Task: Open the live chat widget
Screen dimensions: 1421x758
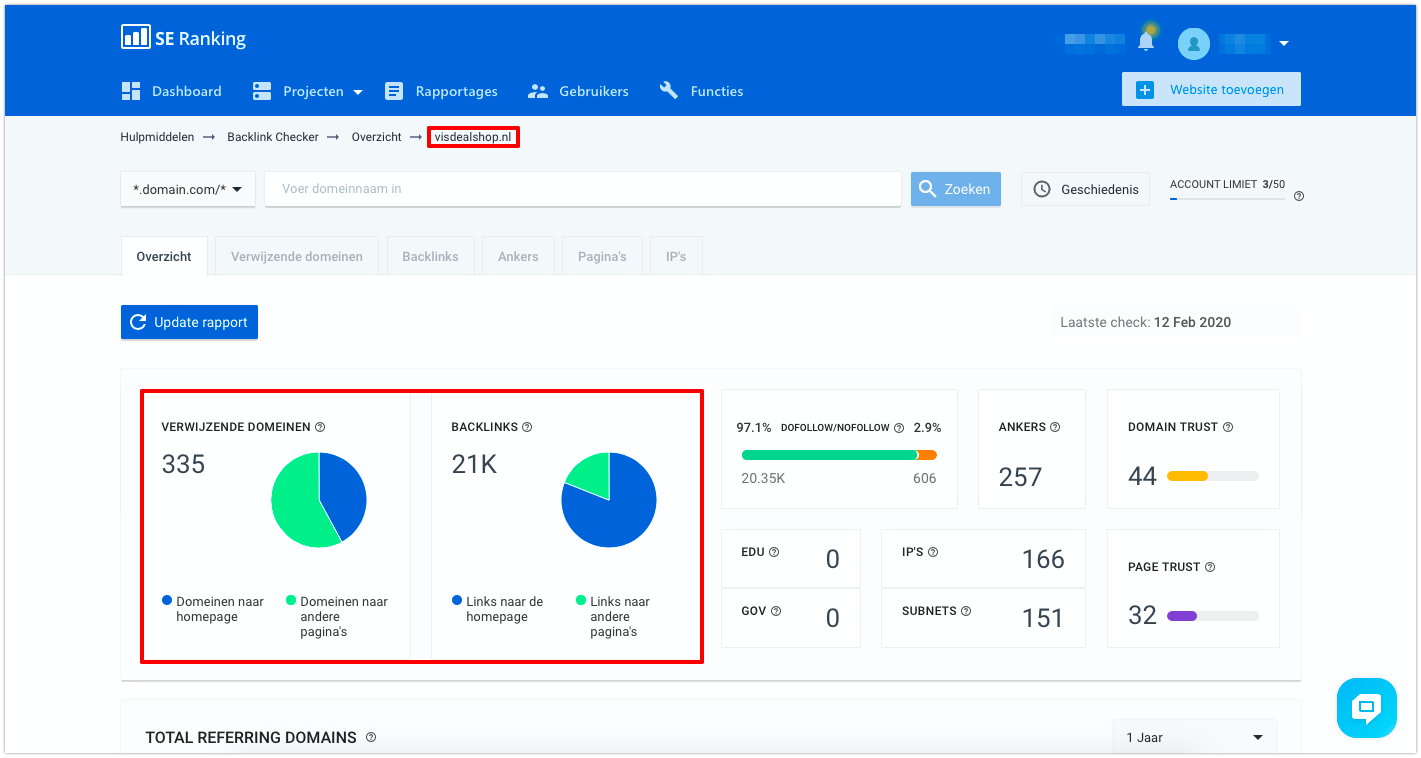Action: click(x=1366, y=708)
